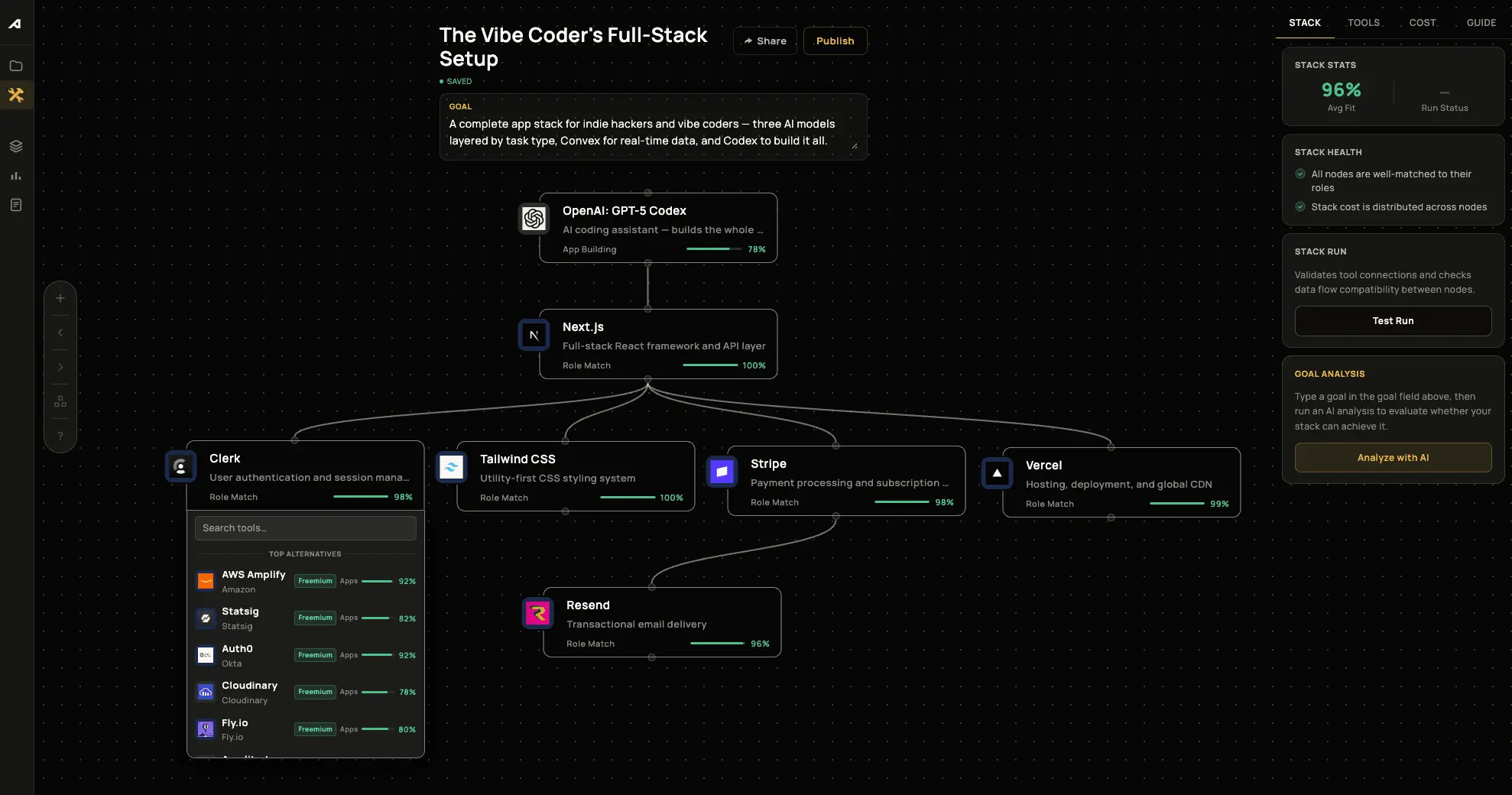Click the Tailwind CSS logo icon
Image resolution: width=1512 pixels, height=795 pixels.
pos(451,467)
